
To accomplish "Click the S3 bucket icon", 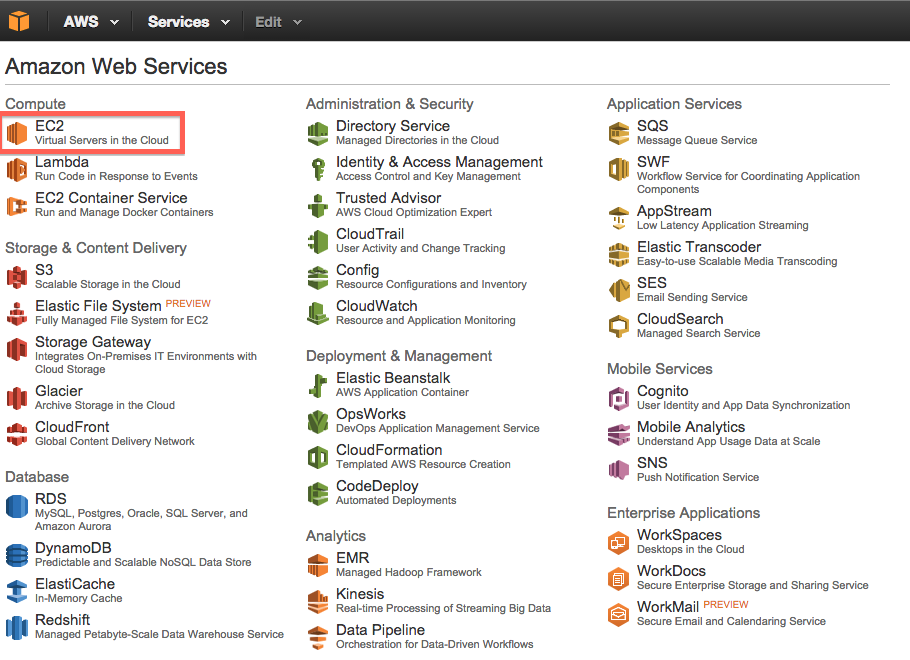I will tap(17, 277).
